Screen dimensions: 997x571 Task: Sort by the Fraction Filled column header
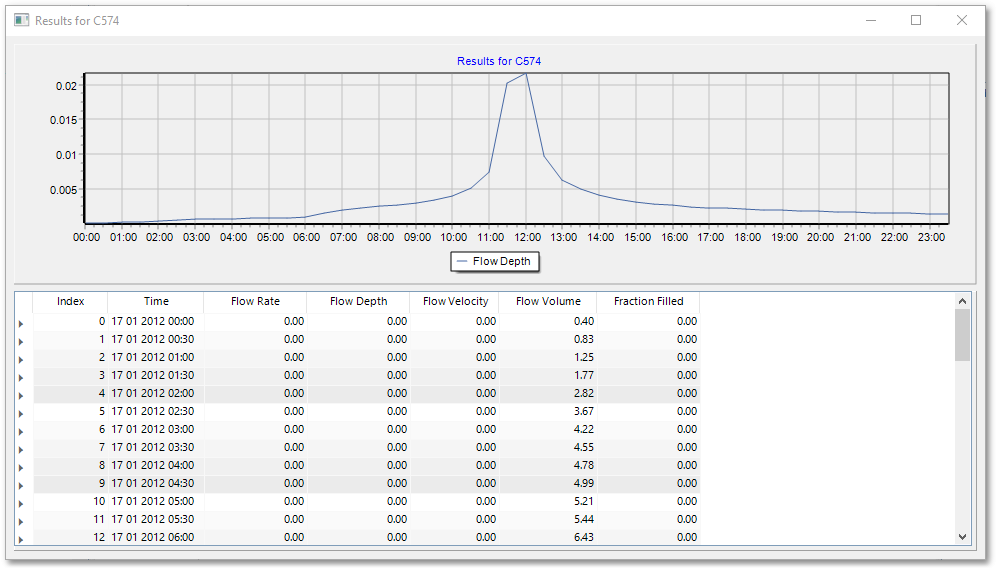tap(649, 301)
